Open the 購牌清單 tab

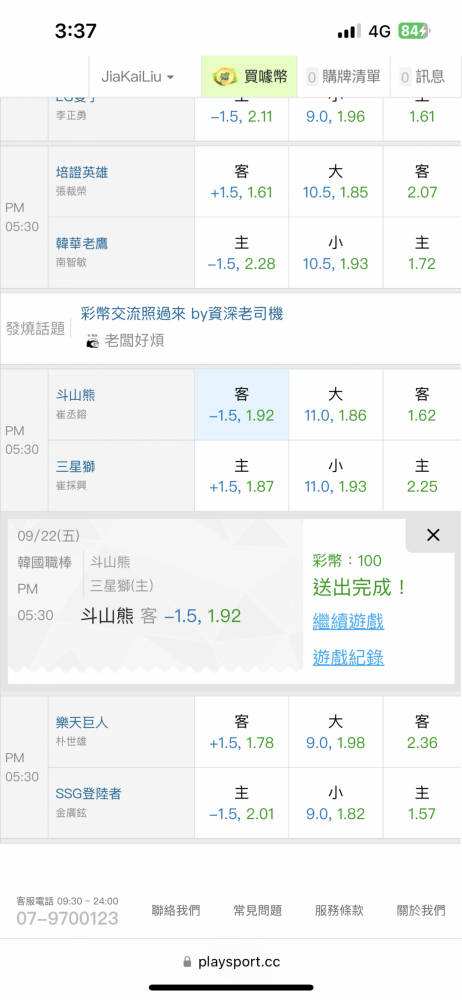click(x=345, y=77)
